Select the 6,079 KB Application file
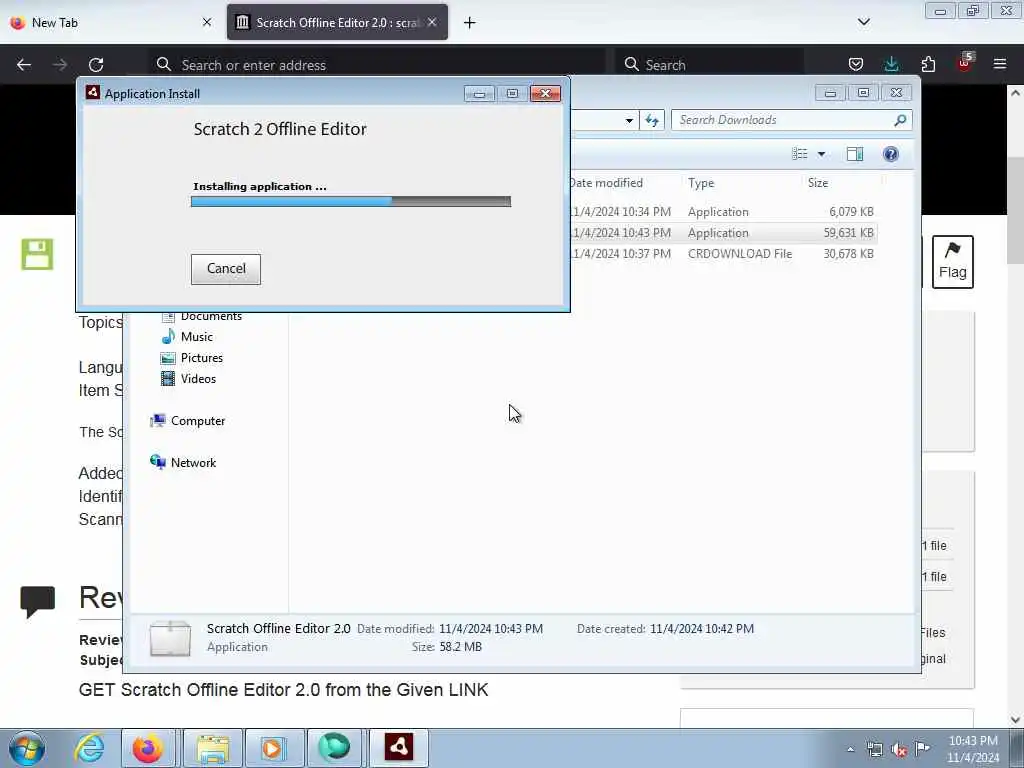 (722, 212)
